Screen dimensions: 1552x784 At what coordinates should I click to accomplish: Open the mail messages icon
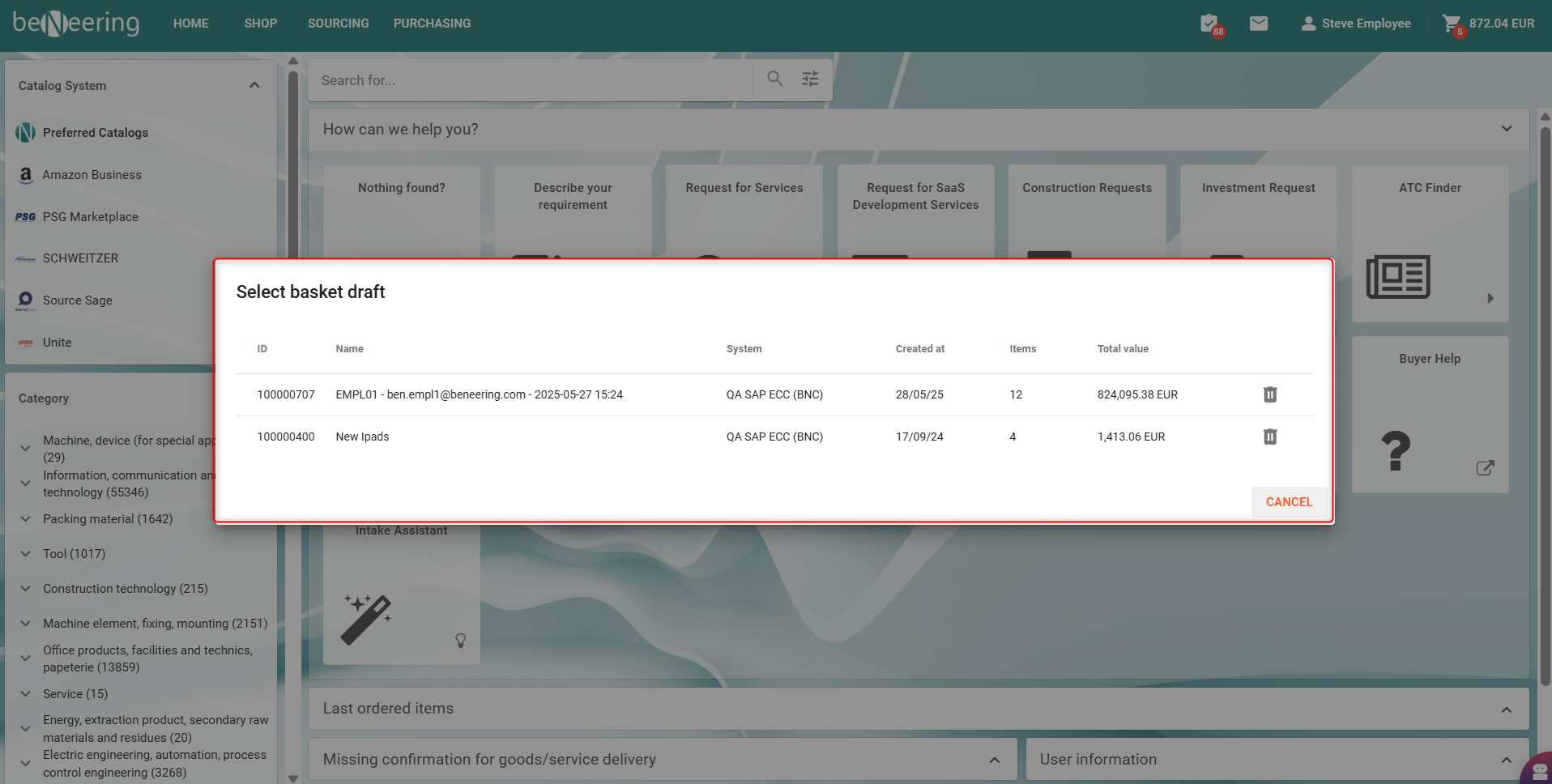coord(1258,23)
